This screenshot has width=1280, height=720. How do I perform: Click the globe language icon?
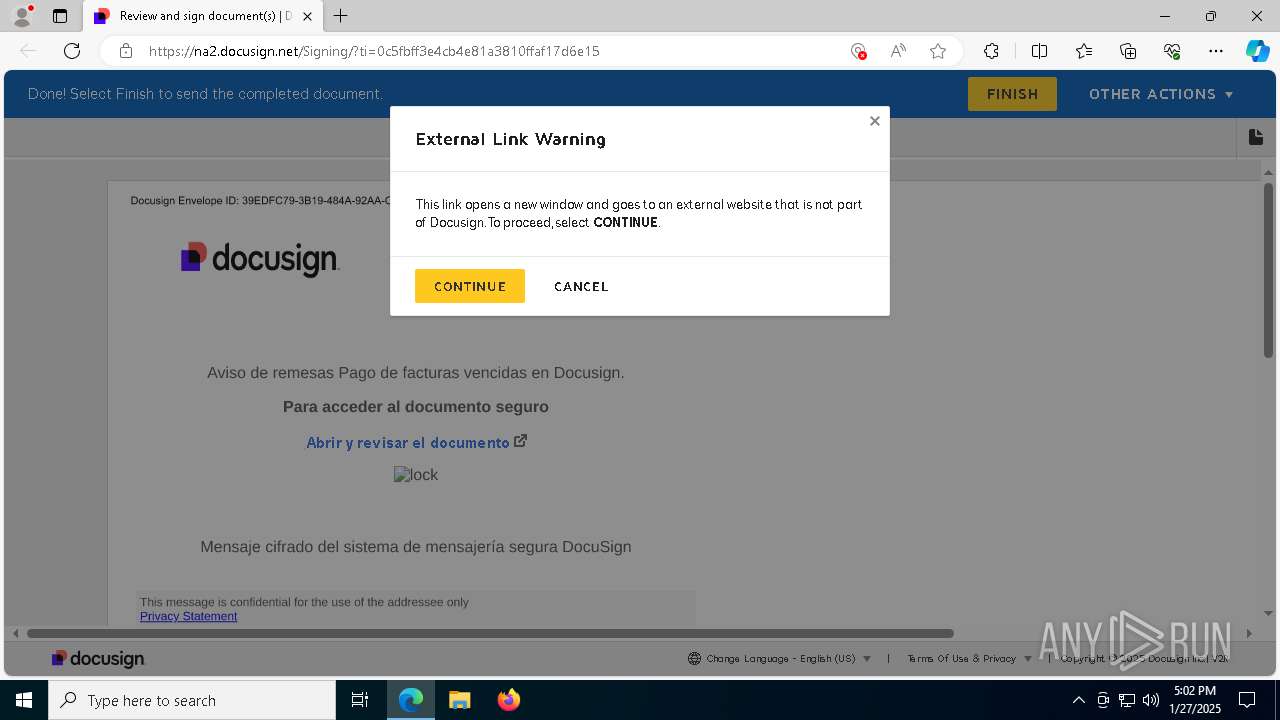[x=694, y=658]
